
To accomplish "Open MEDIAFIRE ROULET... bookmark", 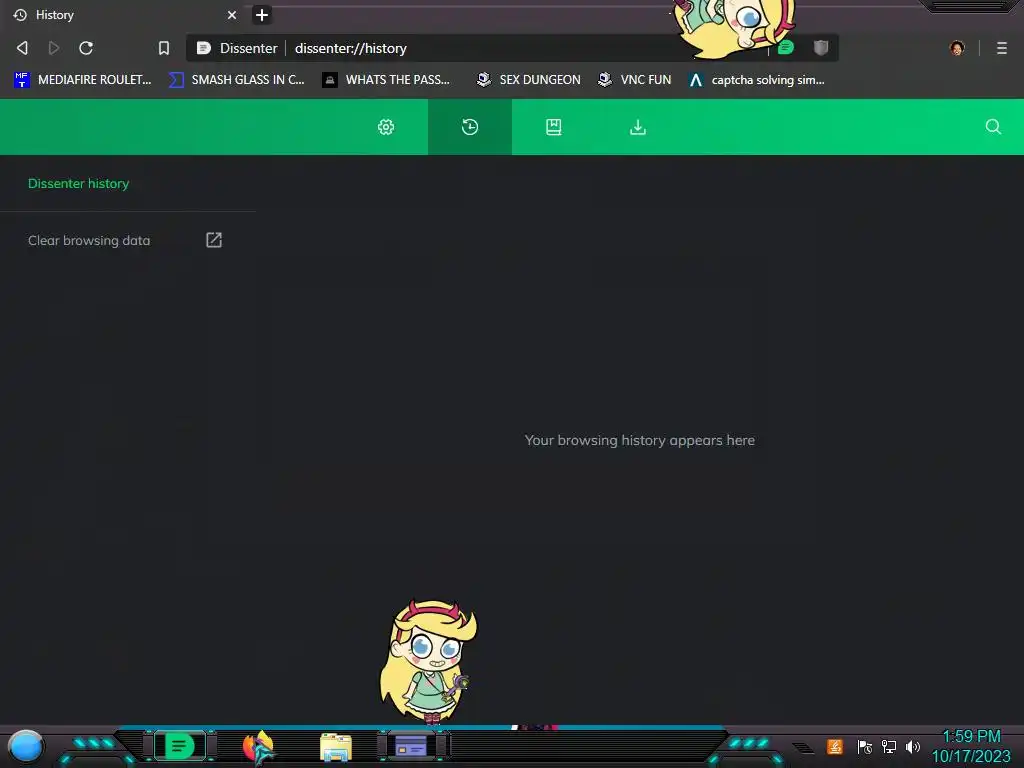I will (82, 80).
